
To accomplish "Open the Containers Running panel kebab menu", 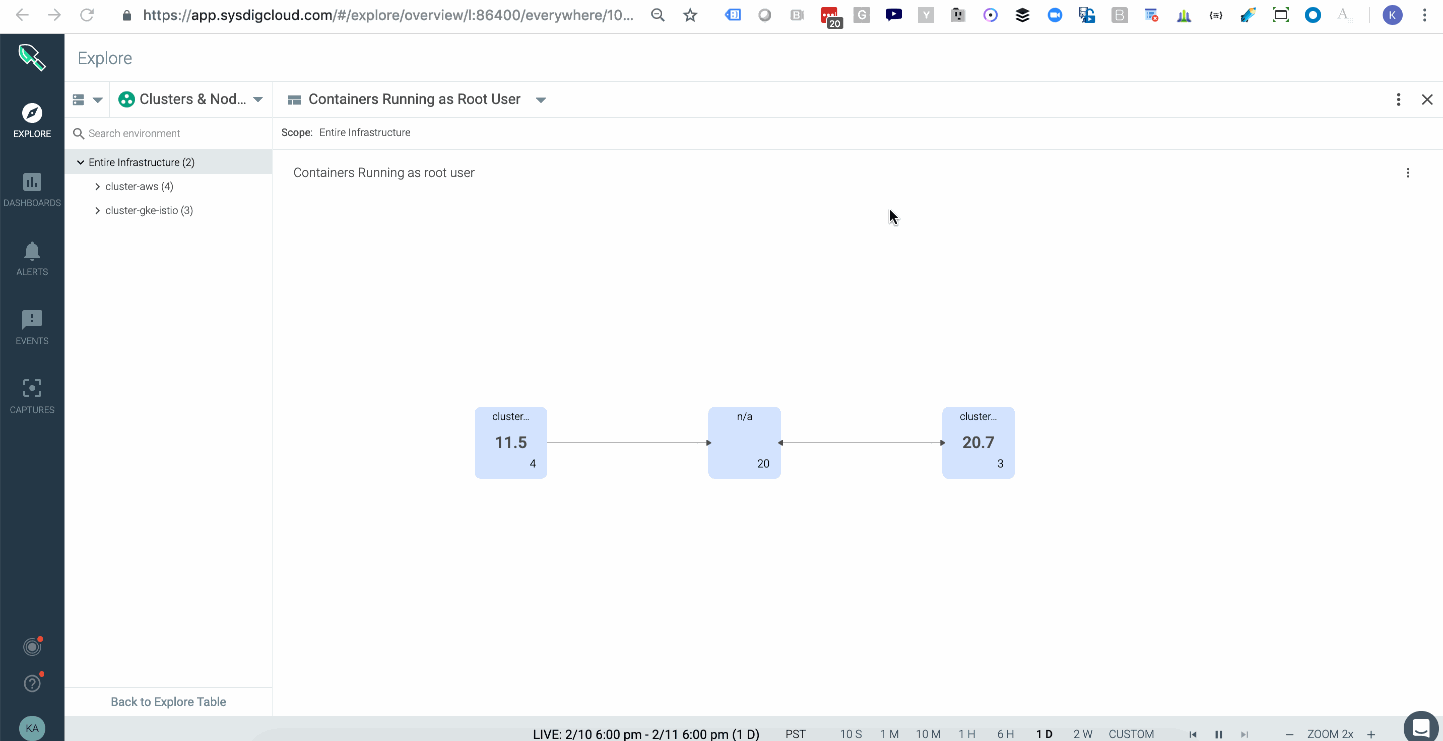I will 1408,173.
